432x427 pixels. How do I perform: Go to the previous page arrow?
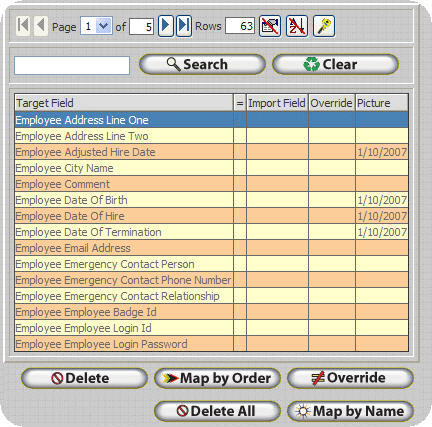point(41,26)
